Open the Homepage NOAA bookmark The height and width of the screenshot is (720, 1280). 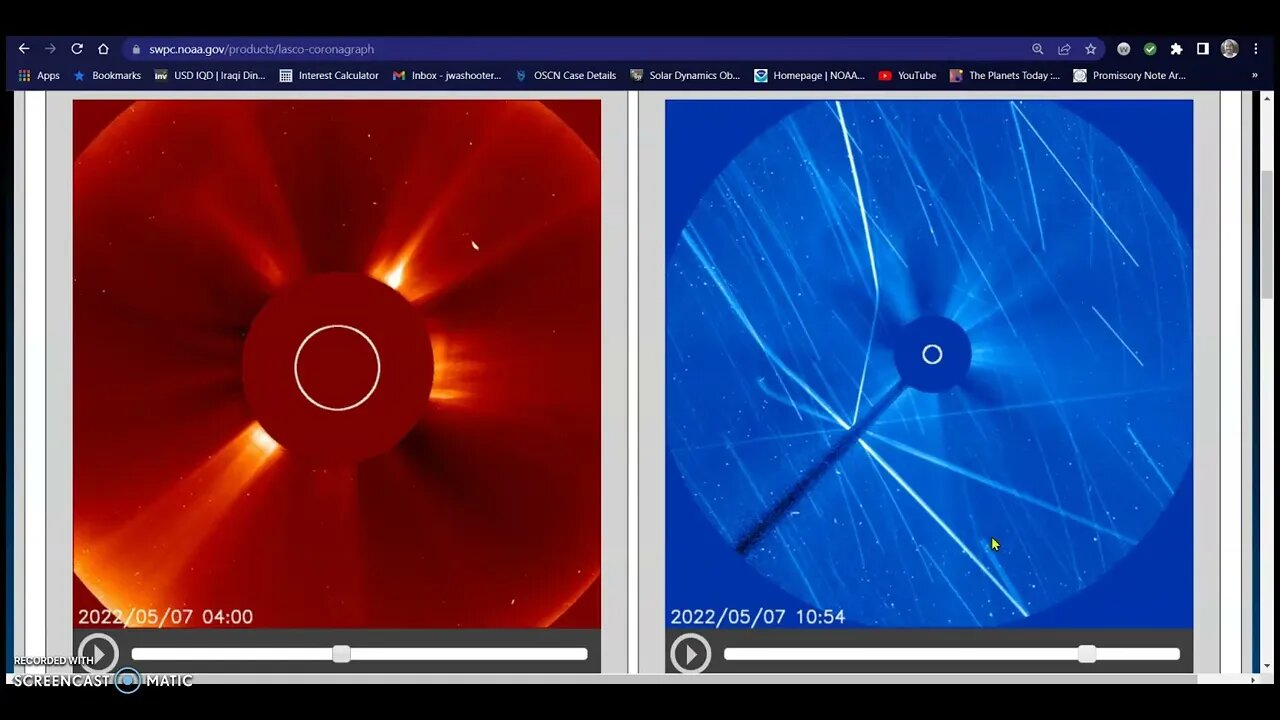(x=810, y=75)
